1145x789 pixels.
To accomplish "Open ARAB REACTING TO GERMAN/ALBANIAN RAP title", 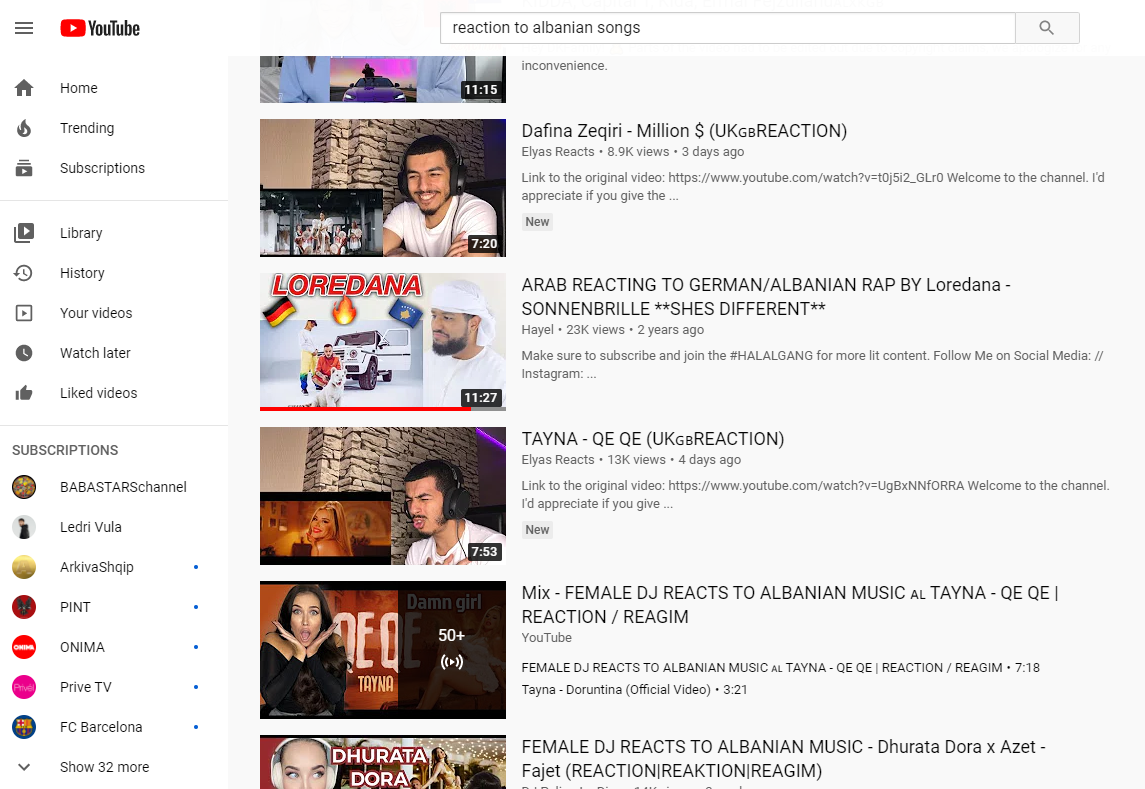I will 765,297.
